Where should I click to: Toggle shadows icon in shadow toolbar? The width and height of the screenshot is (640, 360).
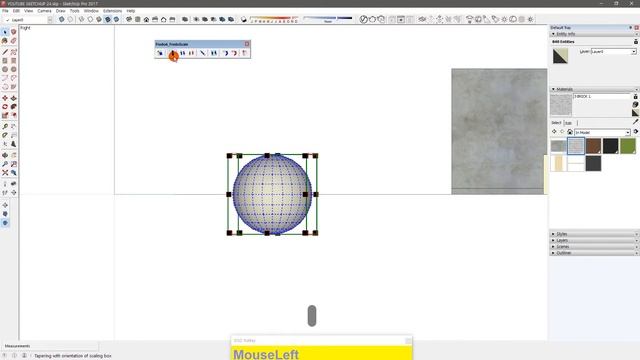[244, 19]
